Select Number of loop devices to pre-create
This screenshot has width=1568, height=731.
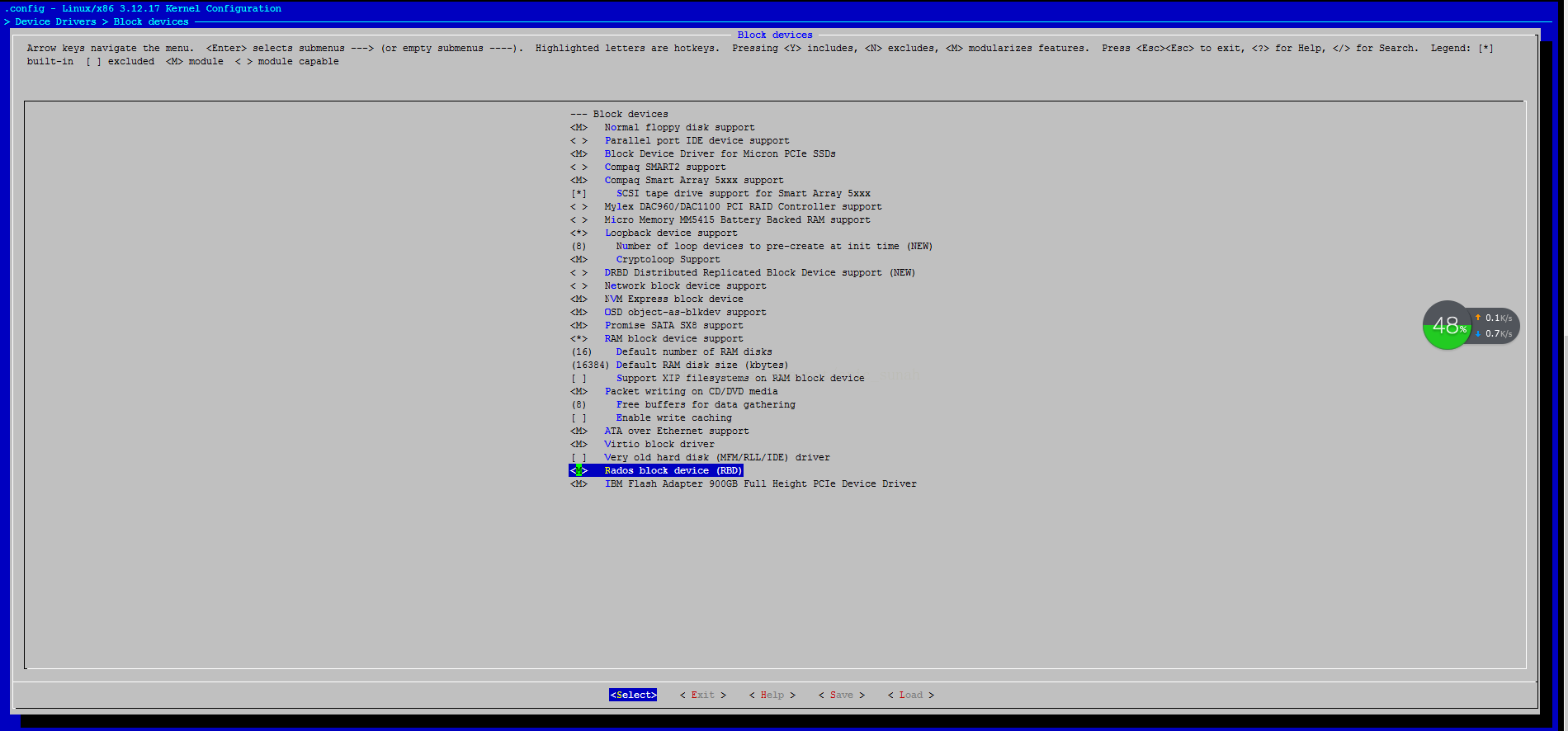point(751,246)
